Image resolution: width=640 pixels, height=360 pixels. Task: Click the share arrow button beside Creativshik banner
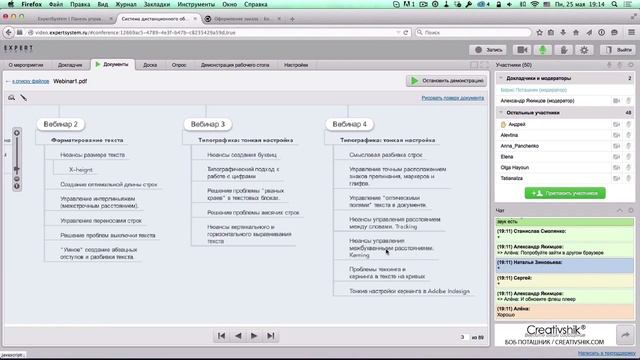[625, 335]
